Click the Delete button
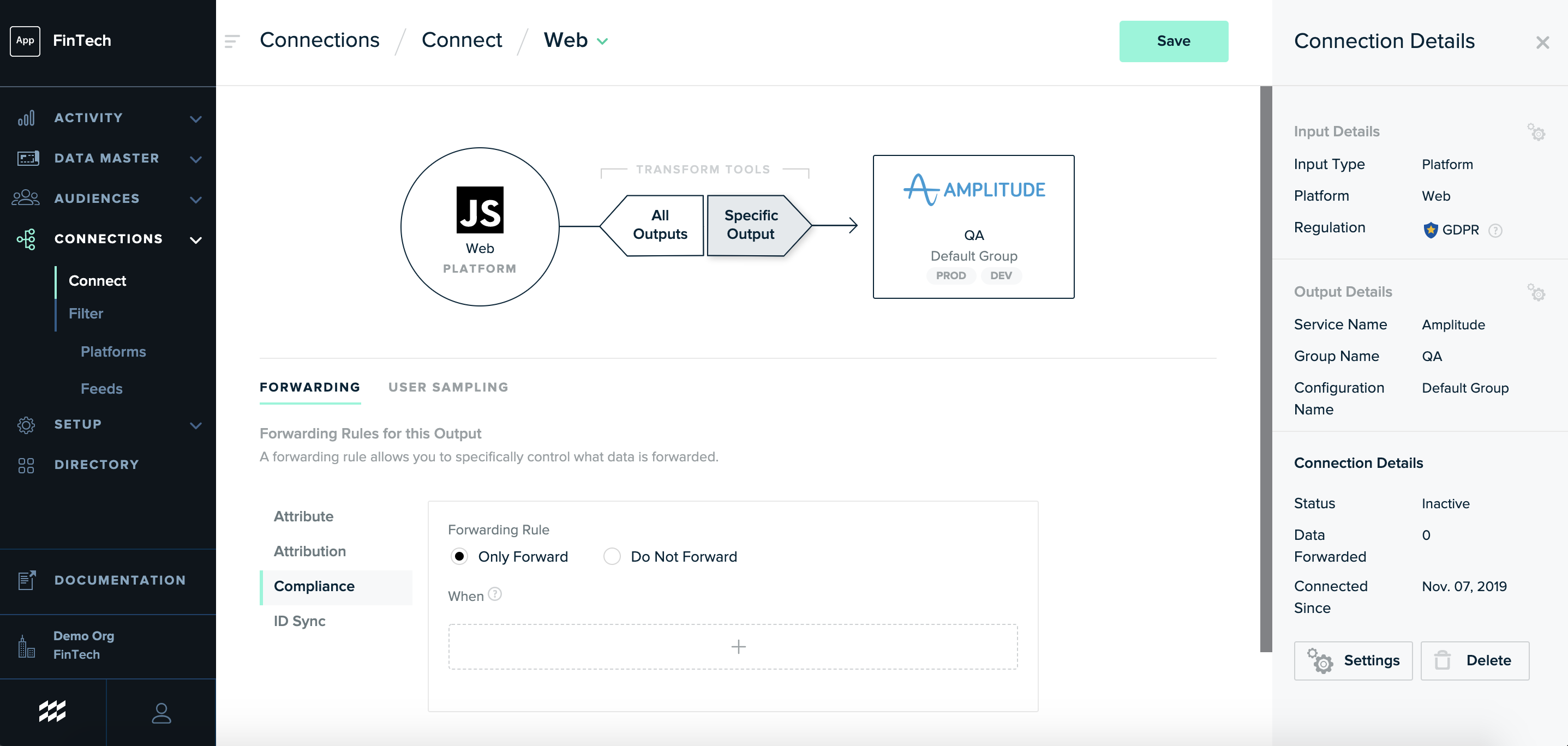Viewport: 1568px width, 746px height. click(x=1474, y=661)
